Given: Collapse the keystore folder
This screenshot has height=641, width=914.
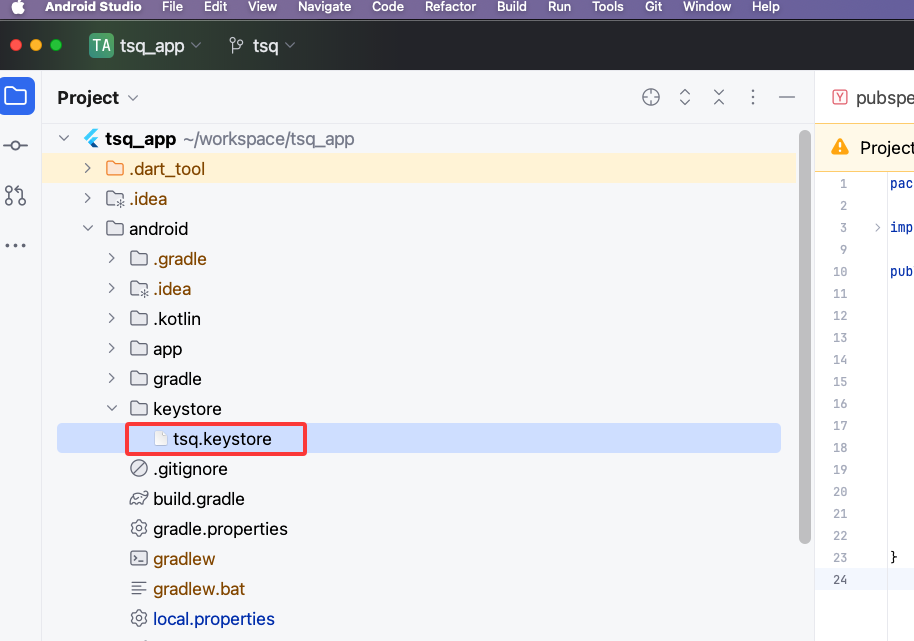Looking at the screenshot, I should click(x=112, y=409).
